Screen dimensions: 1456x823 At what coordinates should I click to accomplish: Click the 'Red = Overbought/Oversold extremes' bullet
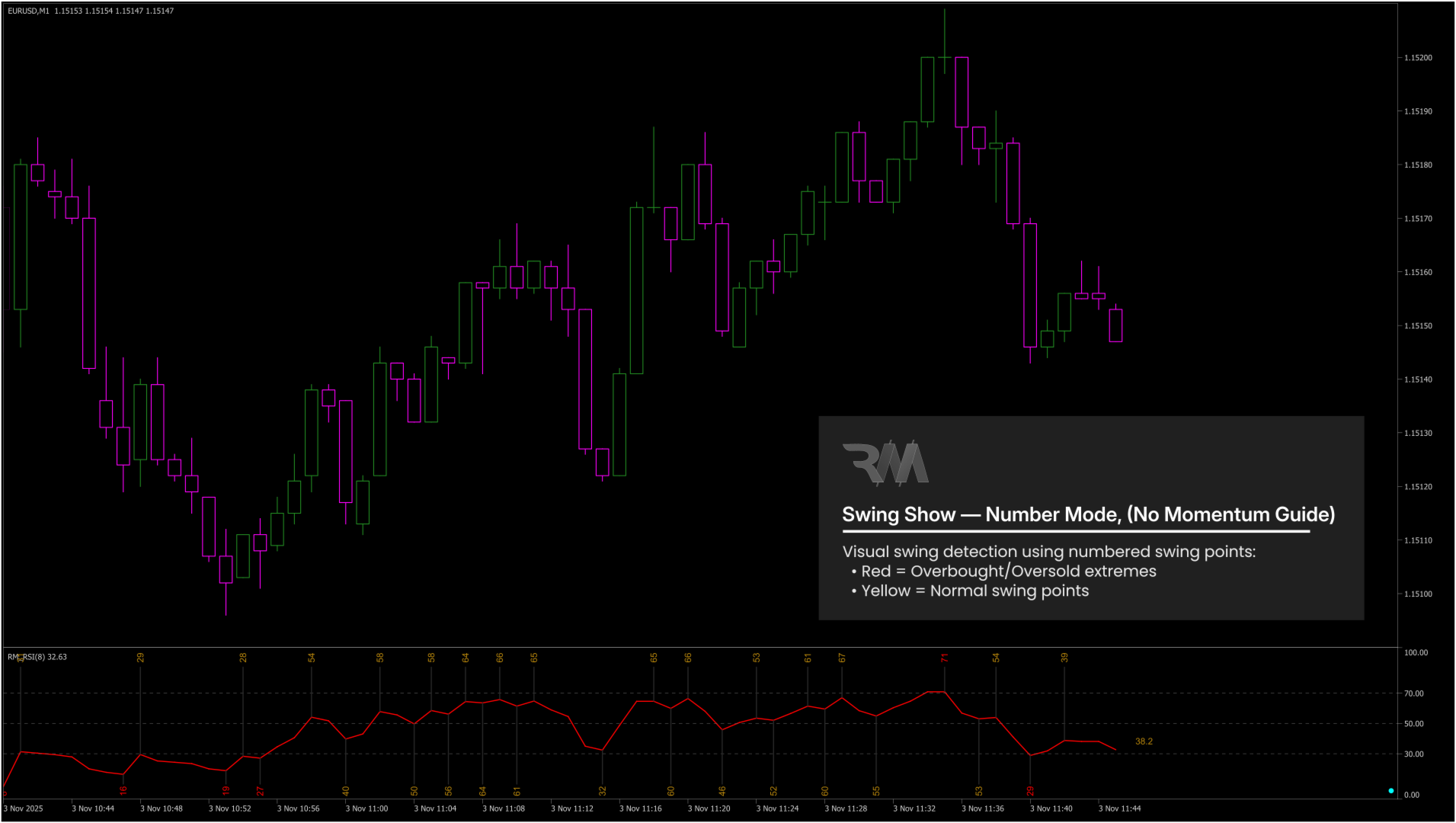point(1003,572)
